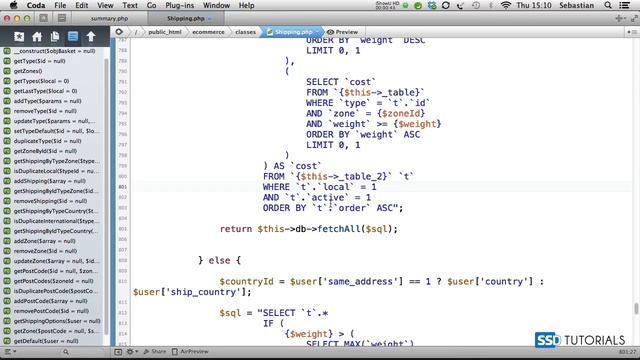This screenshot has width=640, height=360.
Task: Switch to the summary.php tab
Action: (109, 18)
